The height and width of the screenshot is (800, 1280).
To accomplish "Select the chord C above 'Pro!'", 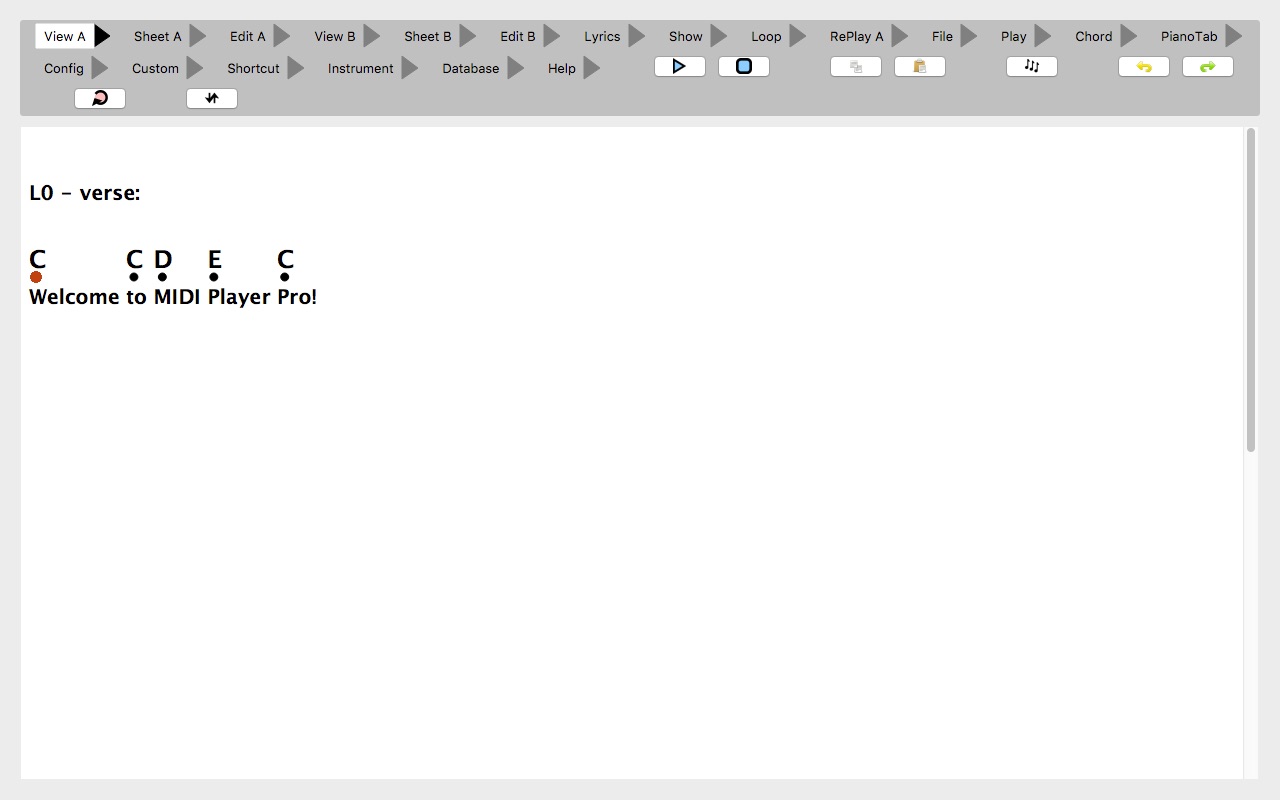I will coord(286,259).
